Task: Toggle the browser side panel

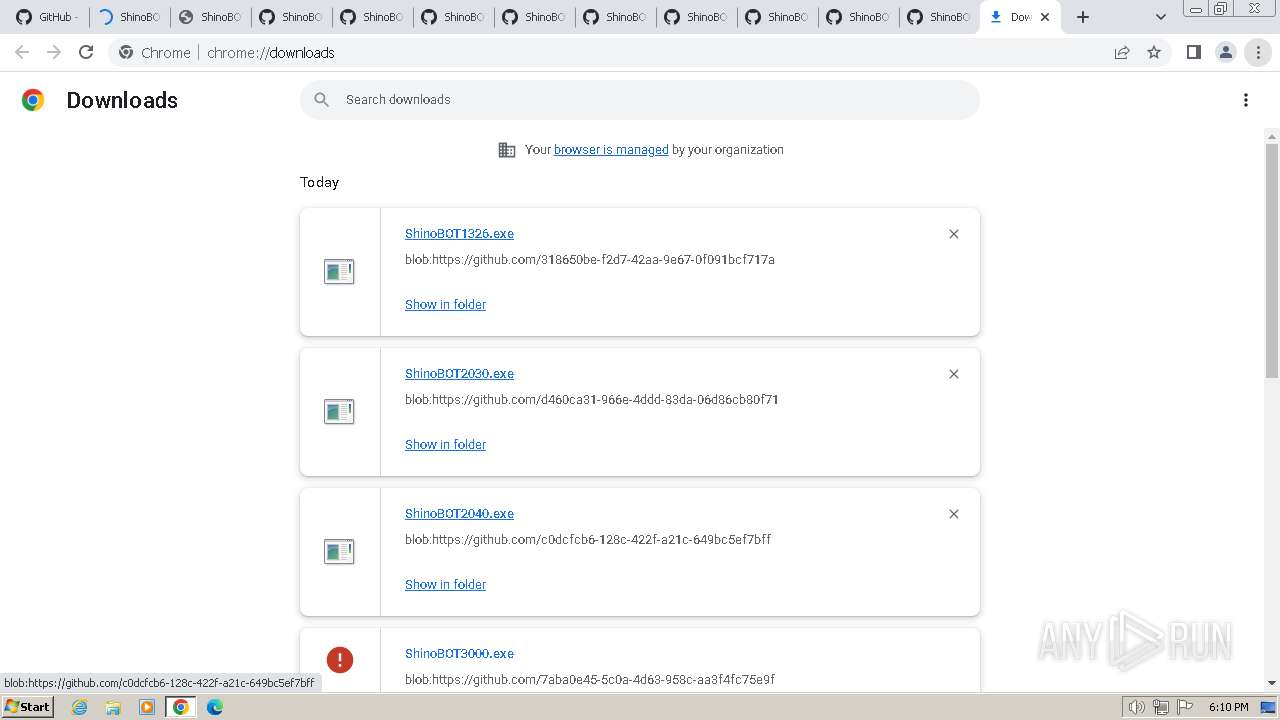Action: (x=1193, y=52)
